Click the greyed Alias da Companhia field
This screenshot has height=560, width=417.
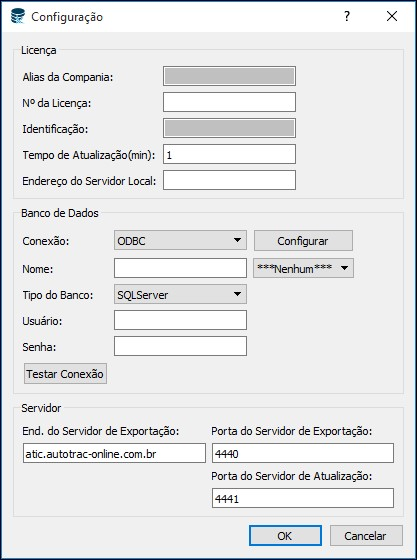coord(230,76)
